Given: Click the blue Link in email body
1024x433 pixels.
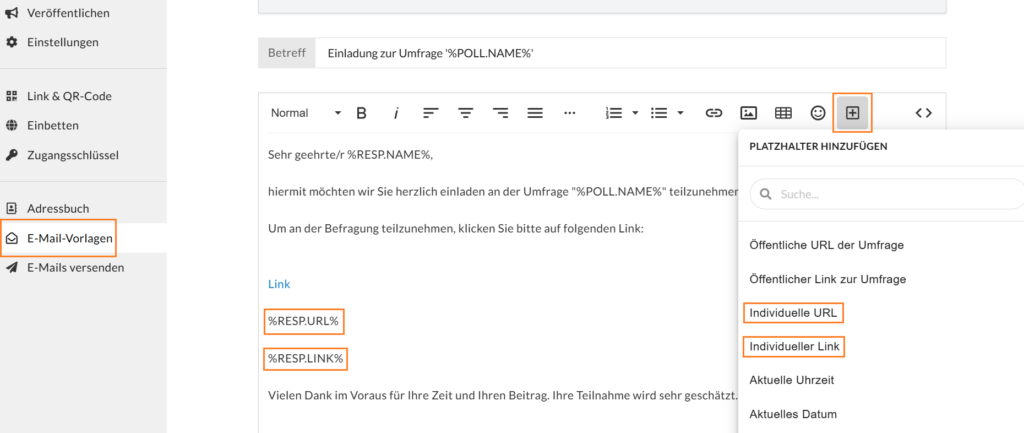Looking at the screenshot, I should click(x=279, y=284).
